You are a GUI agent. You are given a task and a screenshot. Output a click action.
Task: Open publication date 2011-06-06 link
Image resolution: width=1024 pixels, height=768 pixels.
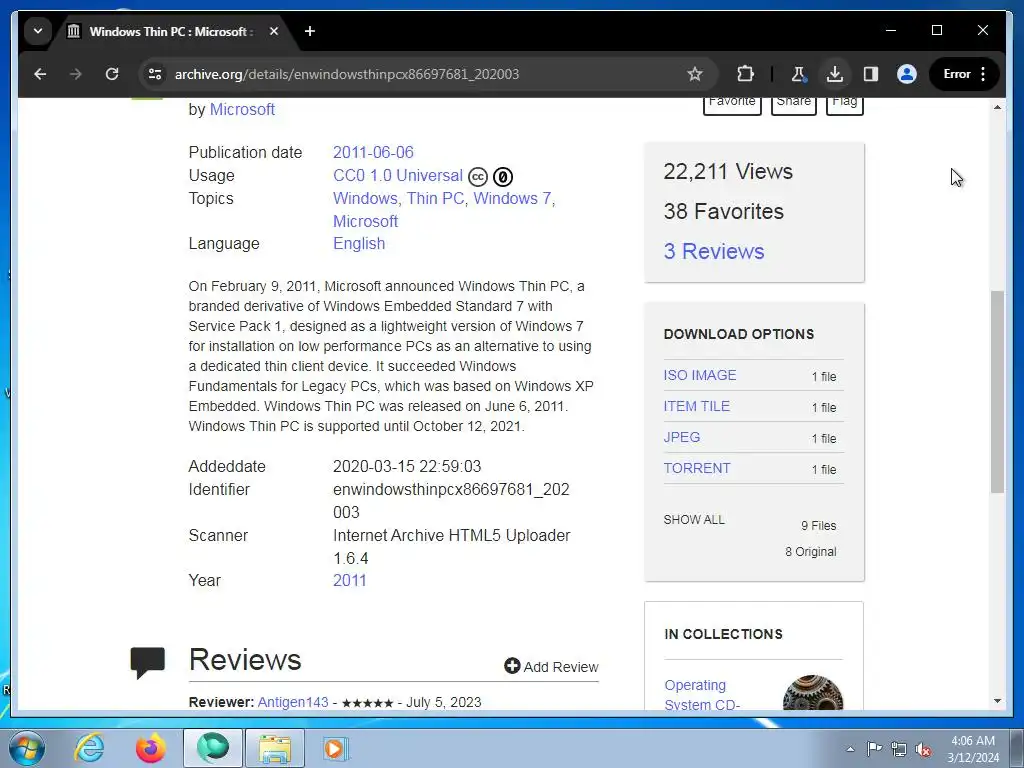pos(373,152)
